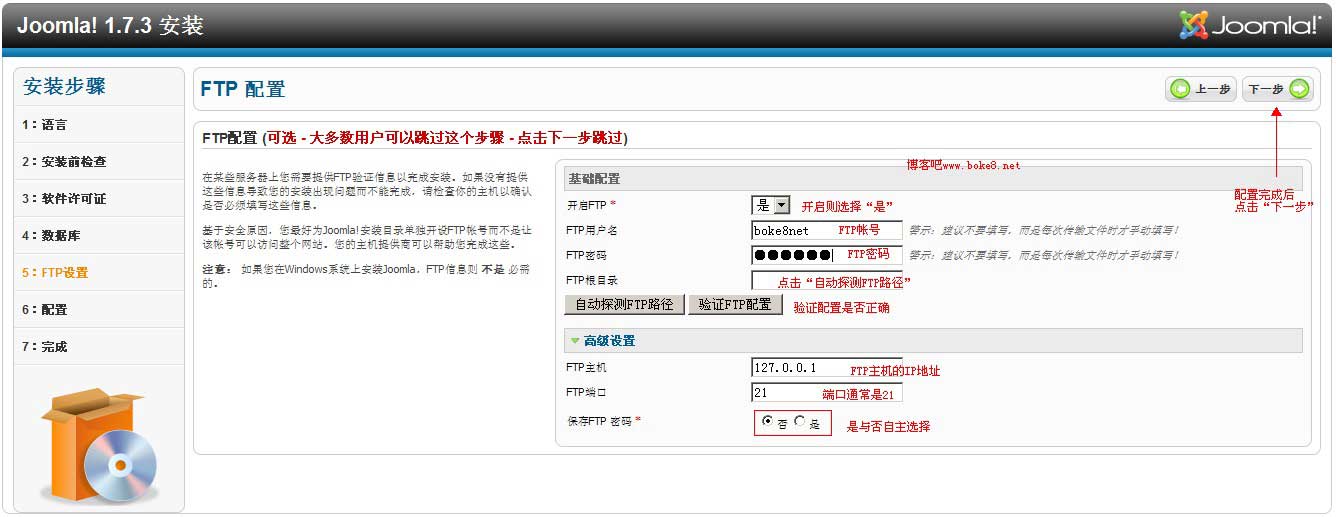Image resolution: width=1336 pixels, height=517 pixels.
Task: Select 是 for 保存FTP密码
Action: (x=799, y=422)
